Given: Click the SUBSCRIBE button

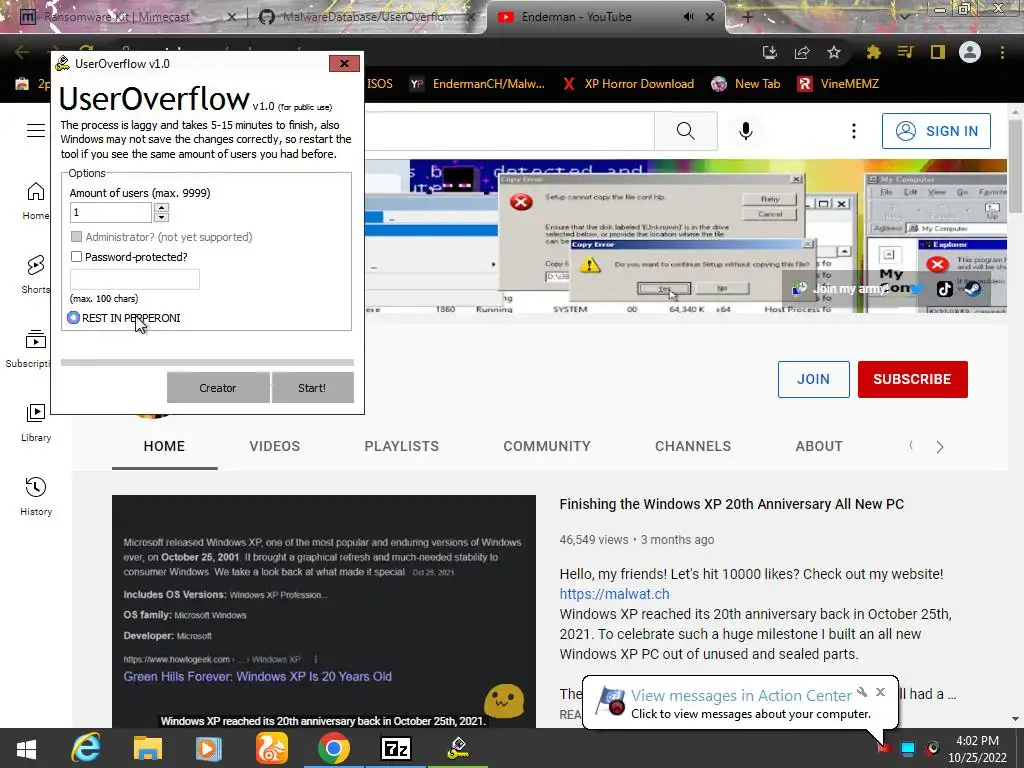Looking at the screenshot, I should coord(912,379).
